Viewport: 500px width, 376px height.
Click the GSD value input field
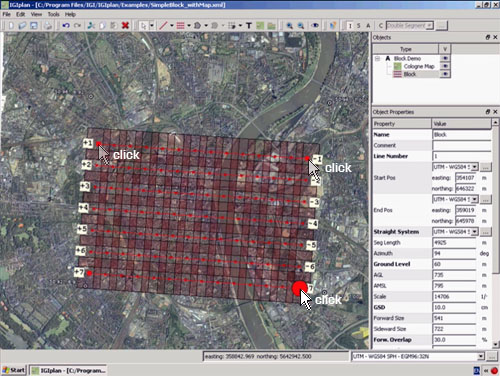[454, 307]
